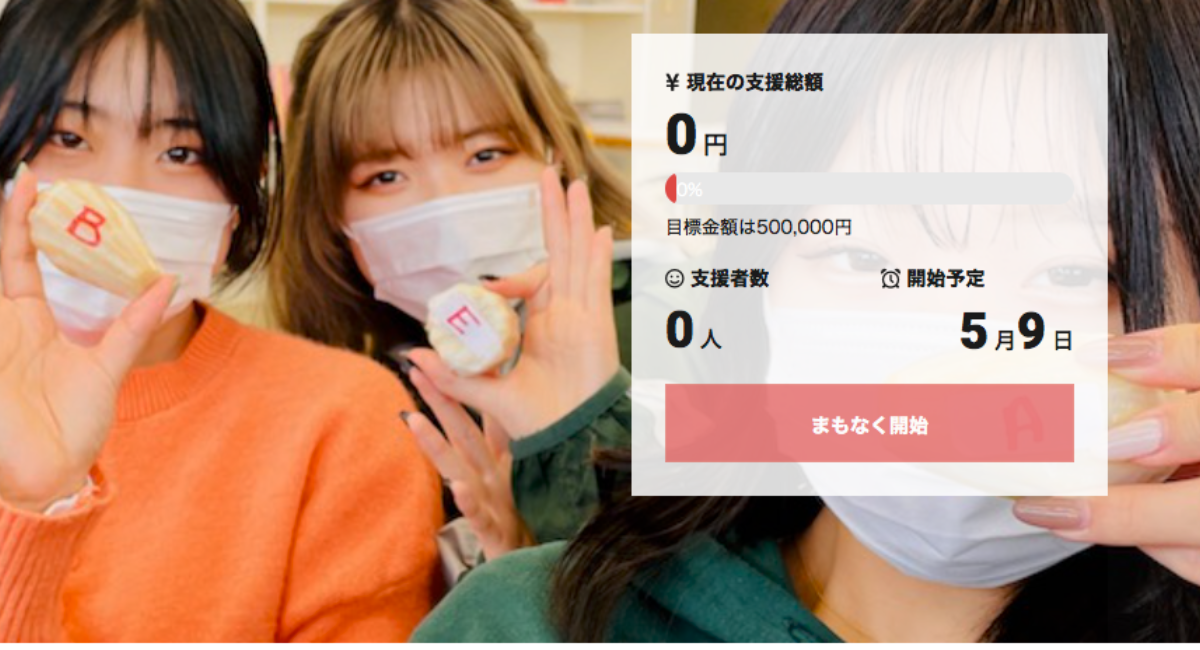Click the 0人 supporter count
Image resolution: width=1200 pixels, height=650 pixels.
click(x=693, y=332)
